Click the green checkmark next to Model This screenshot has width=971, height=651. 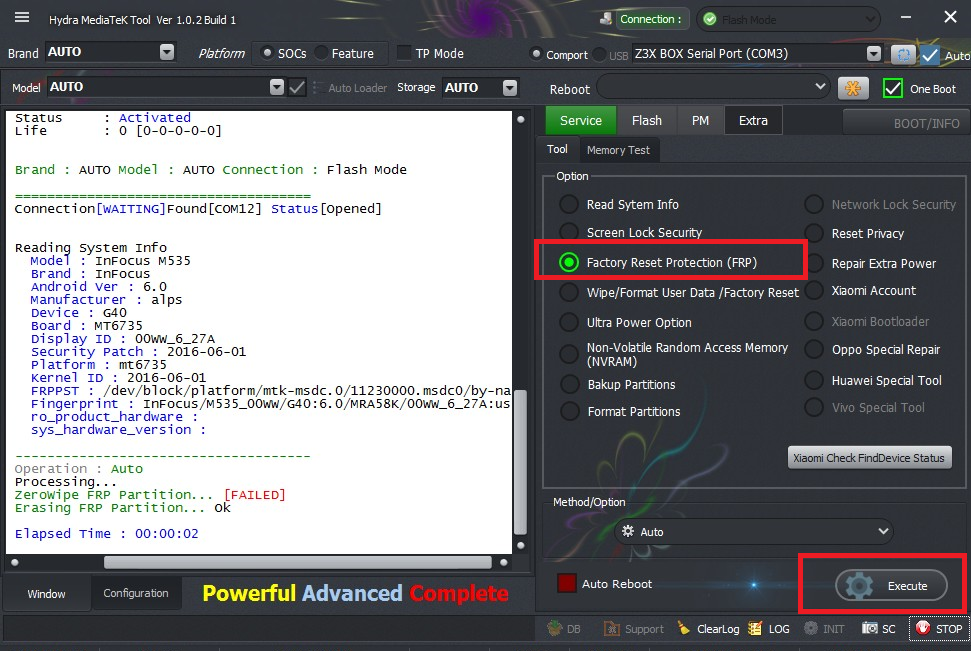point(297,87)
